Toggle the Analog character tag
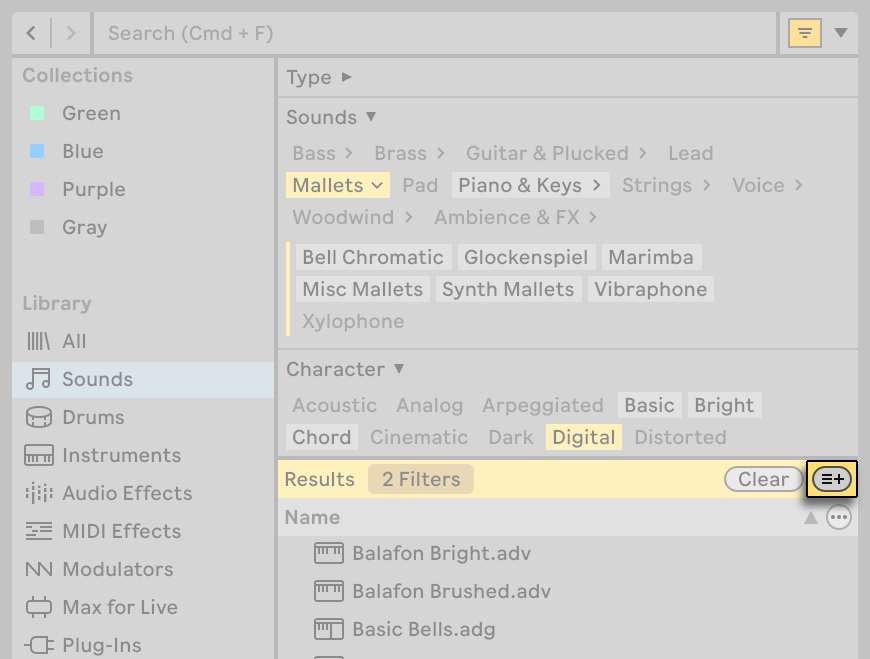 coord(429,405)
